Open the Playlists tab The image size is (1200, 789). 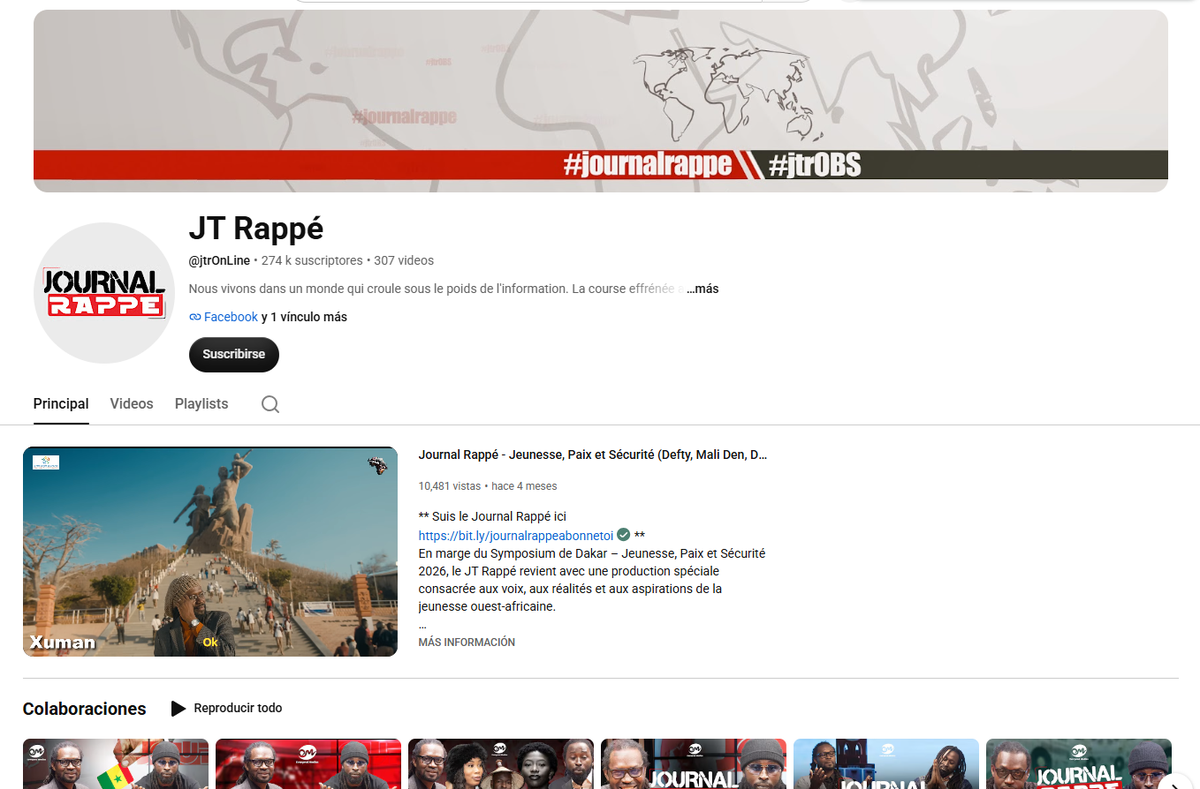[x=201, y=404]
